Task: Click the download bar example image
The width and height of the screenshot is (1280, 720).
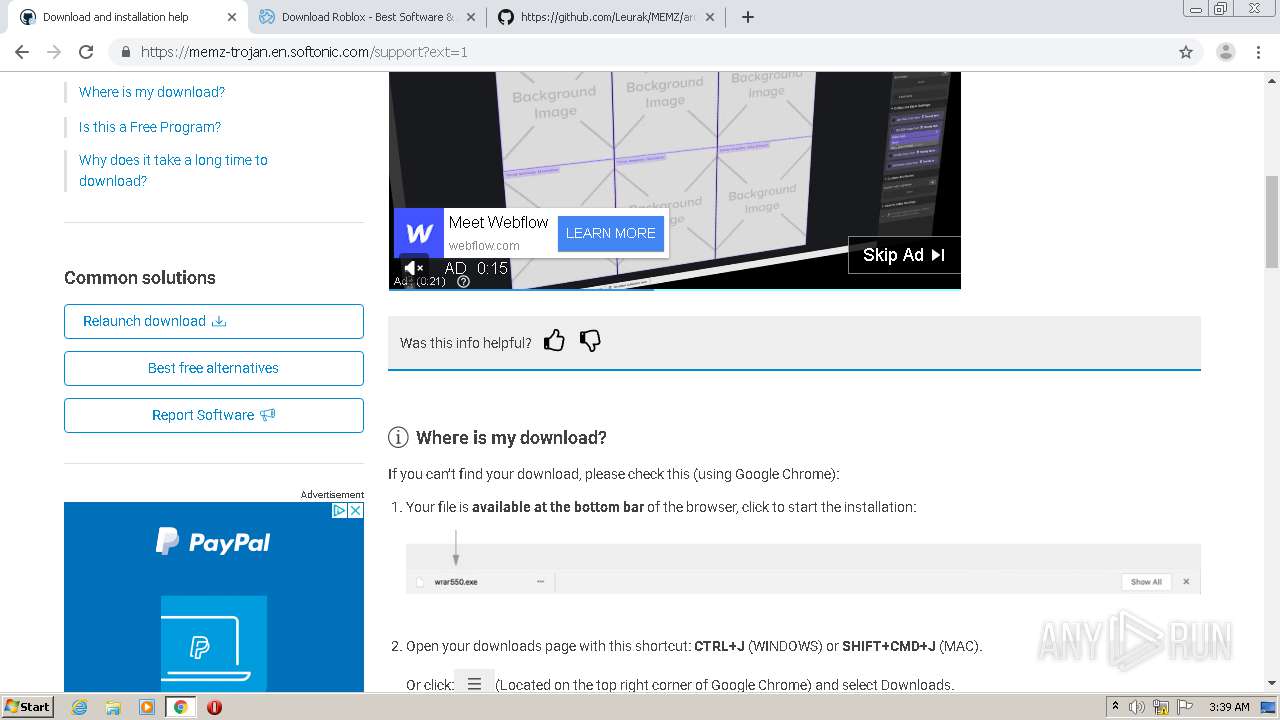Action: [x=803, y=569]
